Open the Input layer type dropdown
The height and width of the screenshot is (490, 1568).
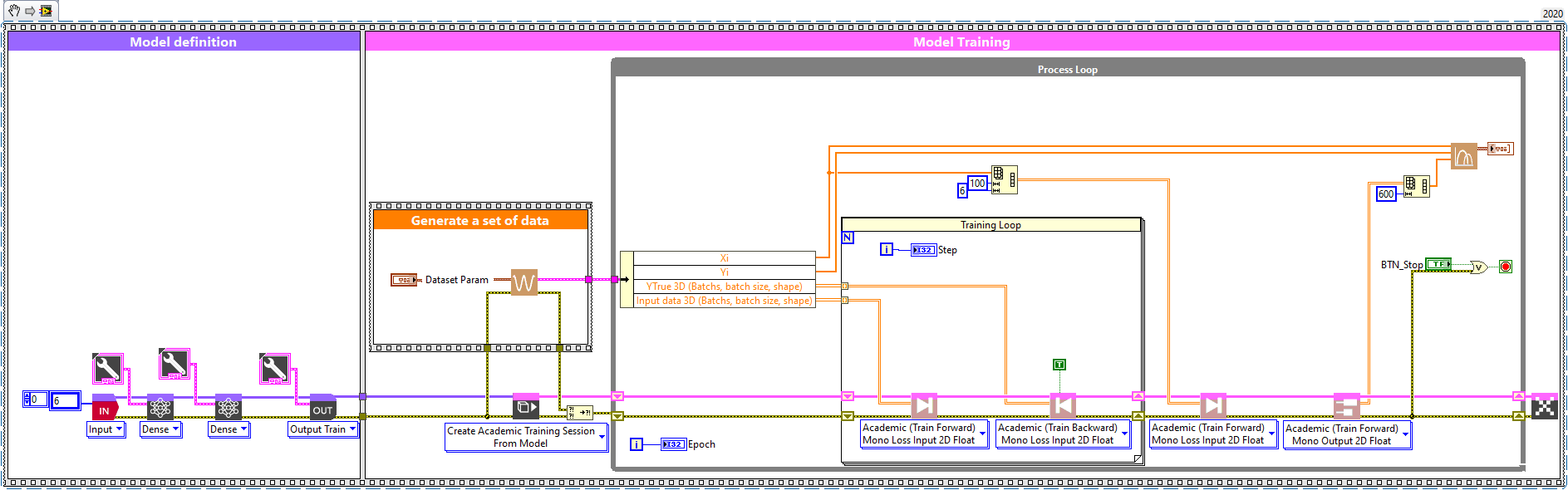click(x=119, y=429)
